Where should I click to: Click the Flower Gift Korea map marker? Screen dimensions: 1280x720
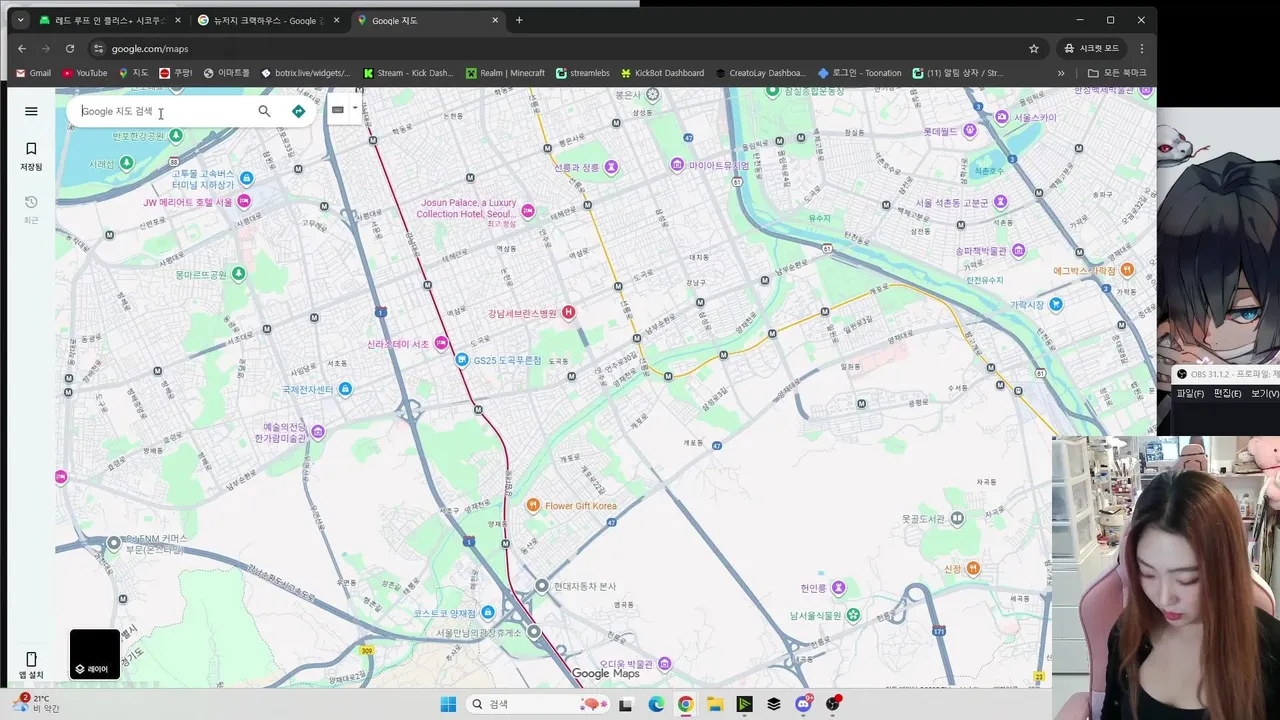point(534,506)
